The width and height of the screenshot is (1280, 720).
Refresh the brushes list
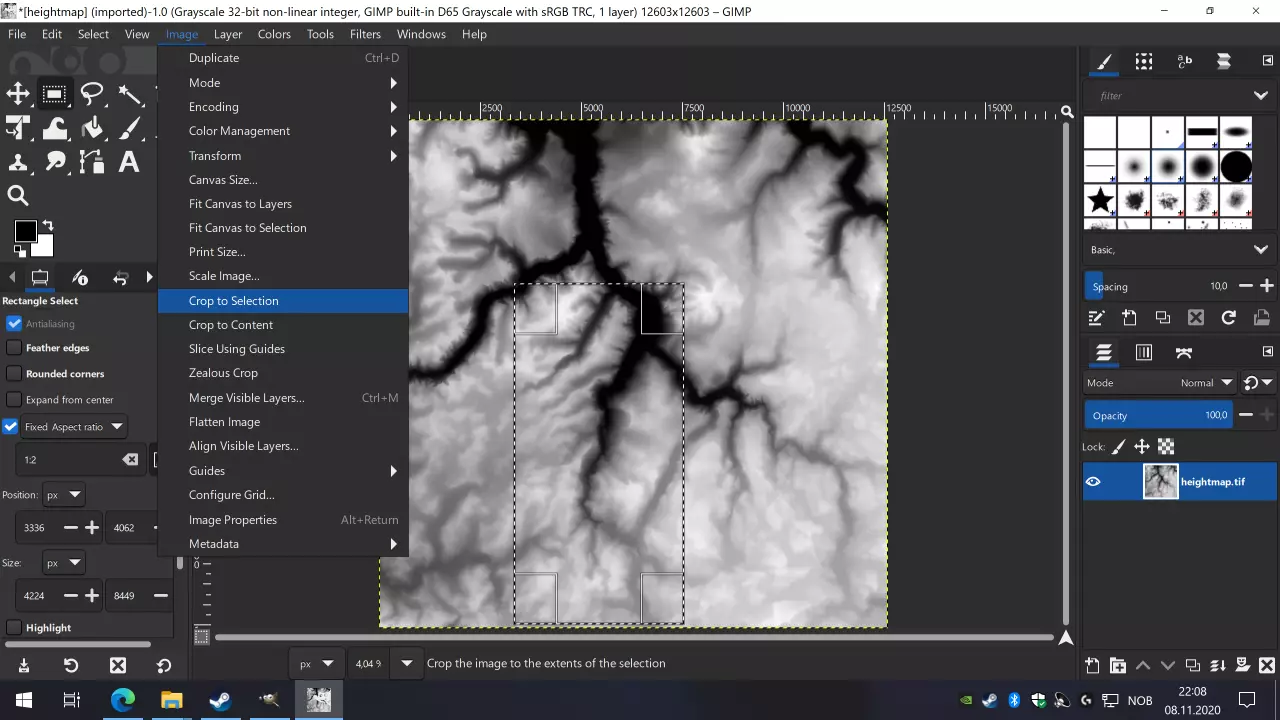coord(1228,318)
